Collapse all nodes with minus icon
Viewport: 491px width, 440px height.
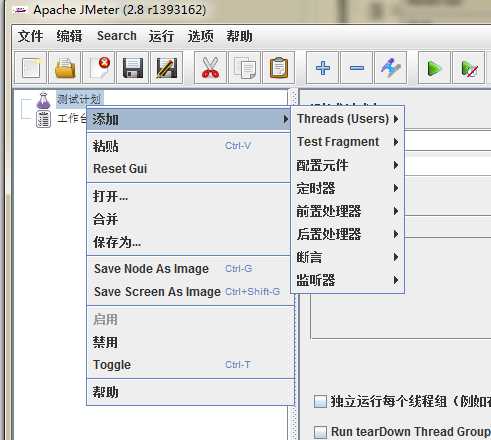pos(357,68)
